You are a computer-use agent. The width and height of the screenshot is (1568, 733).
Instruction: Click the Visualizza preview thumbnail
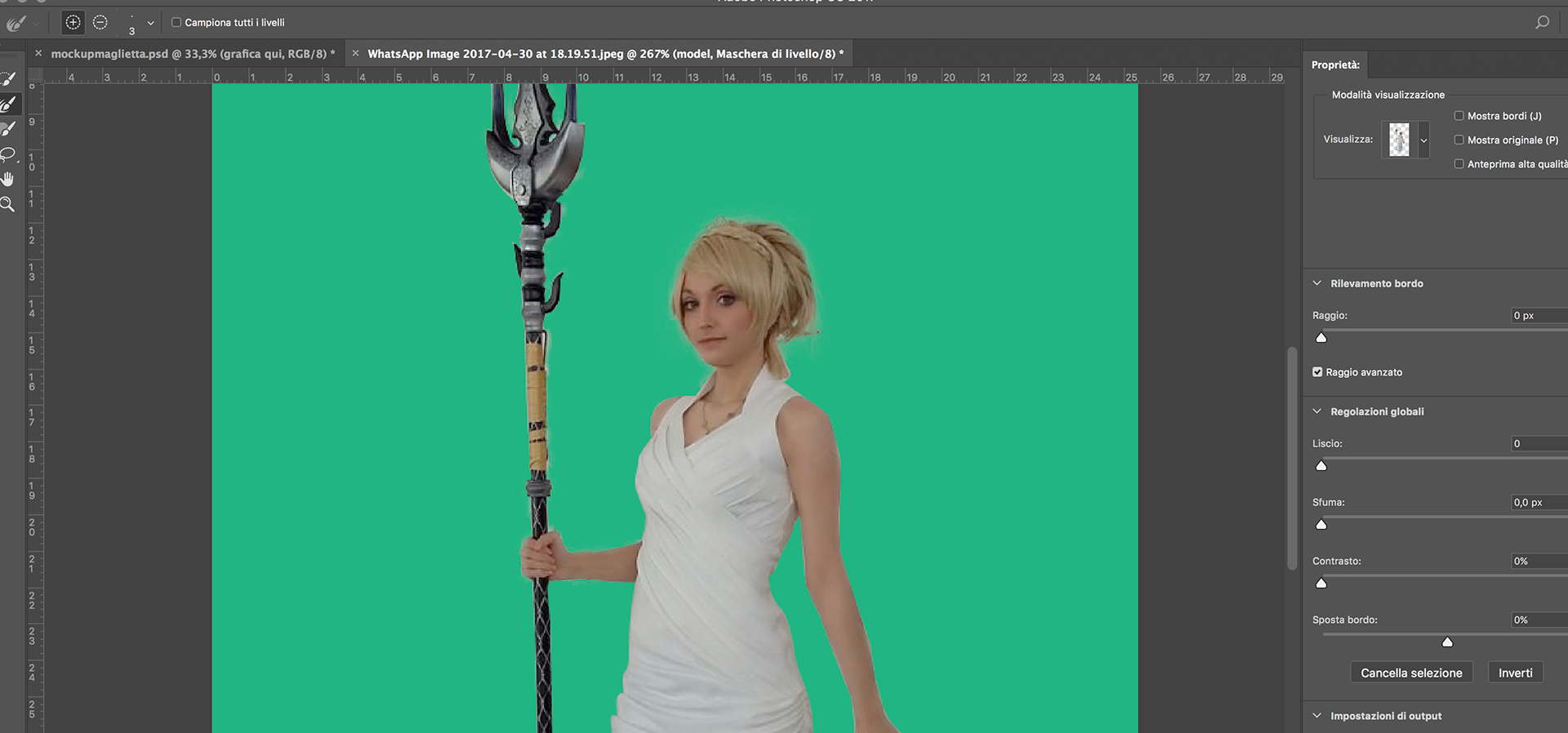tap(1399, 140)
